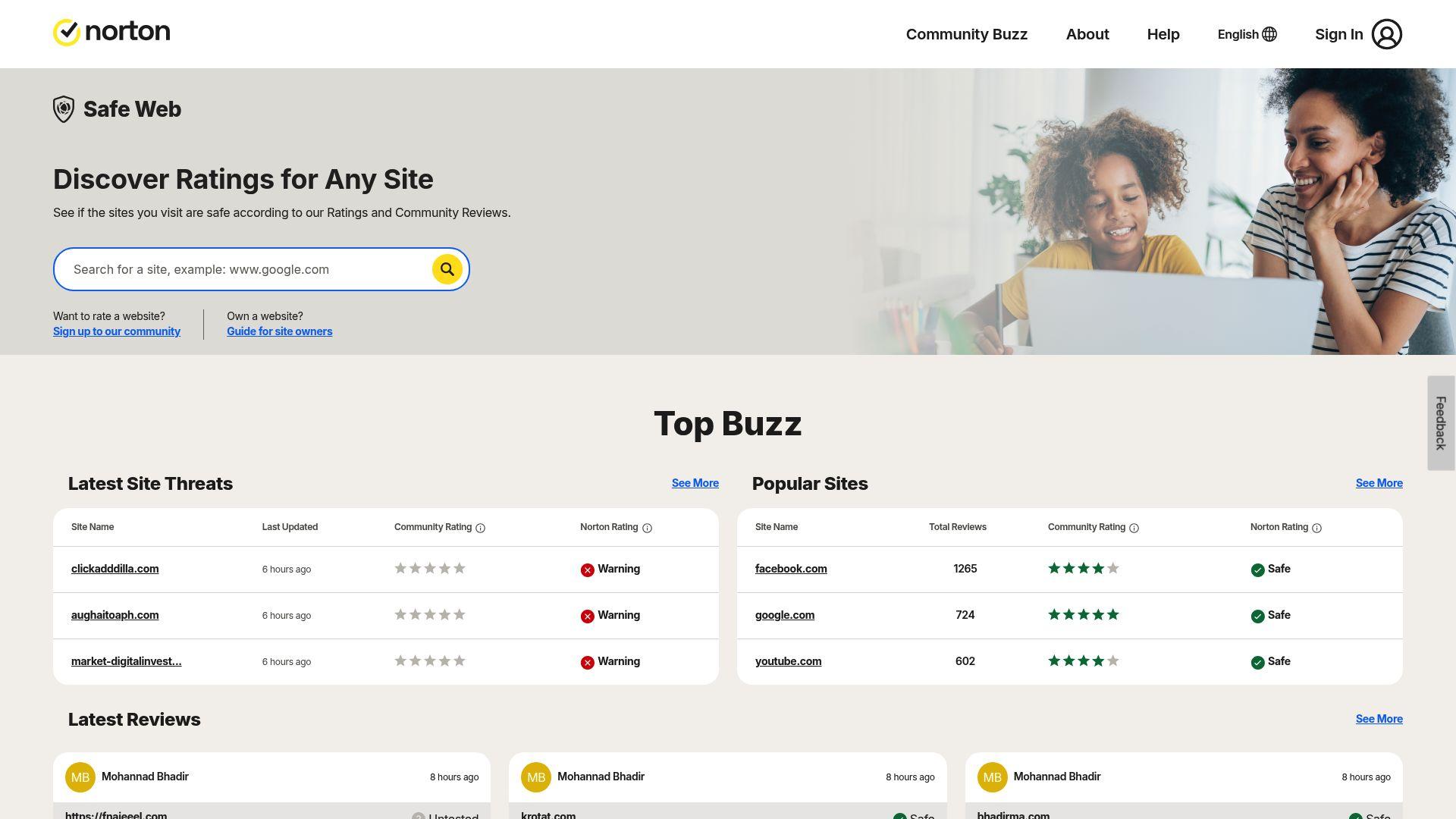Select About in the navigation
Screen dimensions: 1456x819
click(x=1087, y=34)
